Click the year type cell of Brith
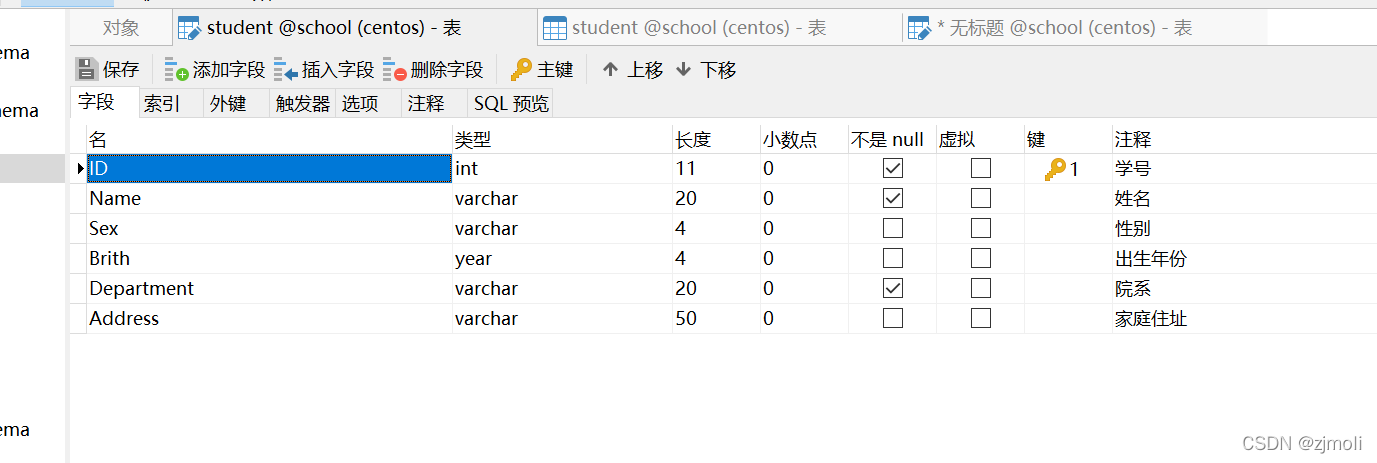Image resolution: width=1377 pixels, height=463 pixels. 562,259
